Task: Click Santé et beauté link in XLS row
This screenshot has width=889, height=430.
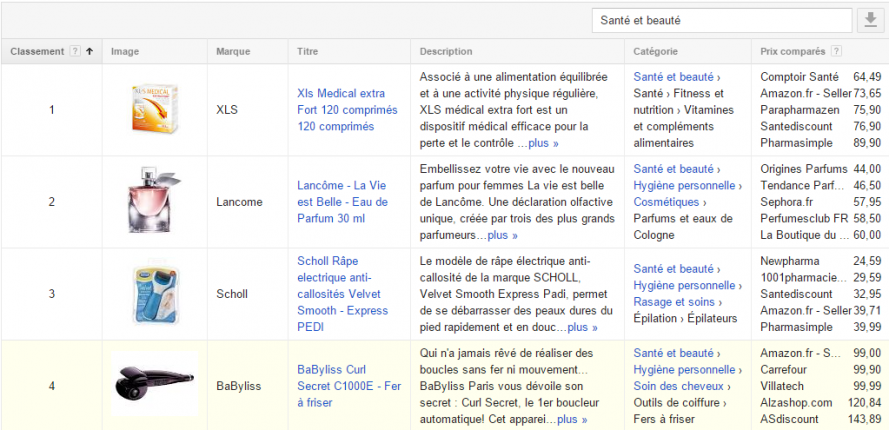Action: (x=673, y=77)
